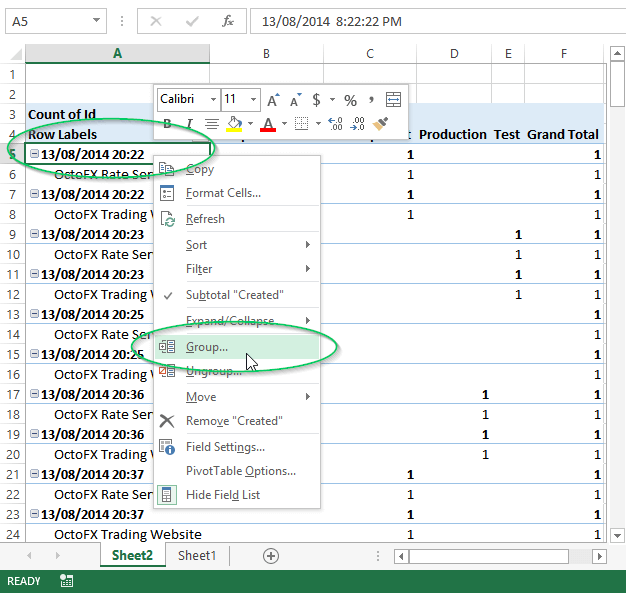The image size is (626, 593).
Task: Uncheck Subtotal "Created" menu option
Action: click(x=234, y=295)
